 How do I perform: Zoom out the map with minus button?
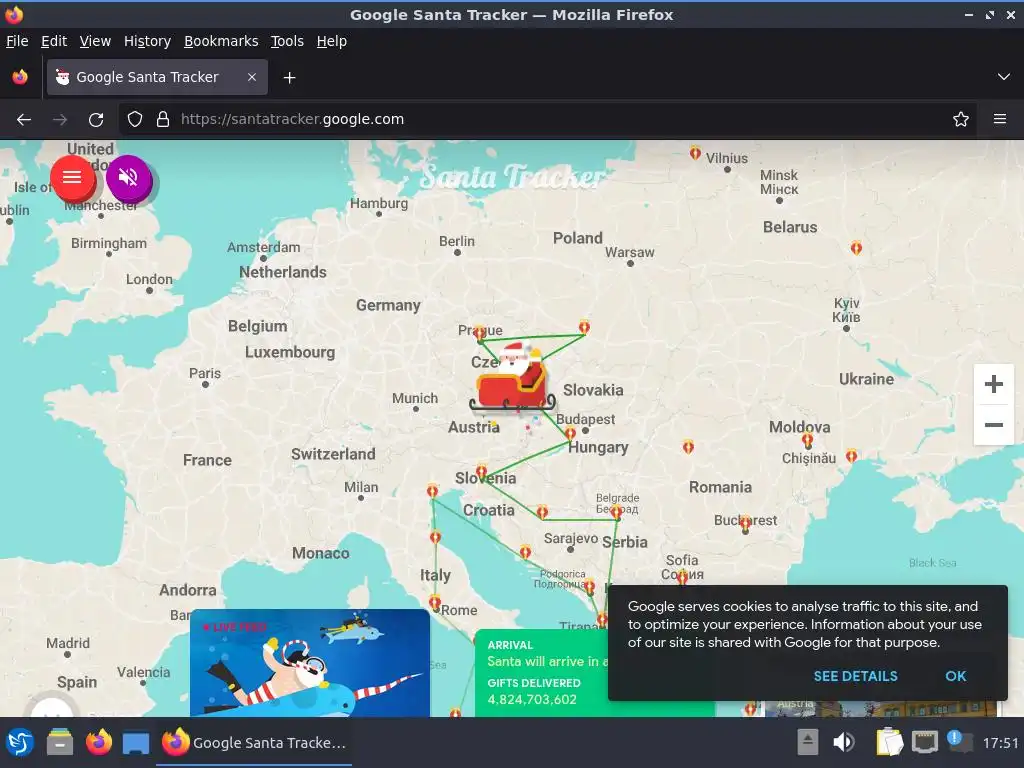(x=993, y=424)
